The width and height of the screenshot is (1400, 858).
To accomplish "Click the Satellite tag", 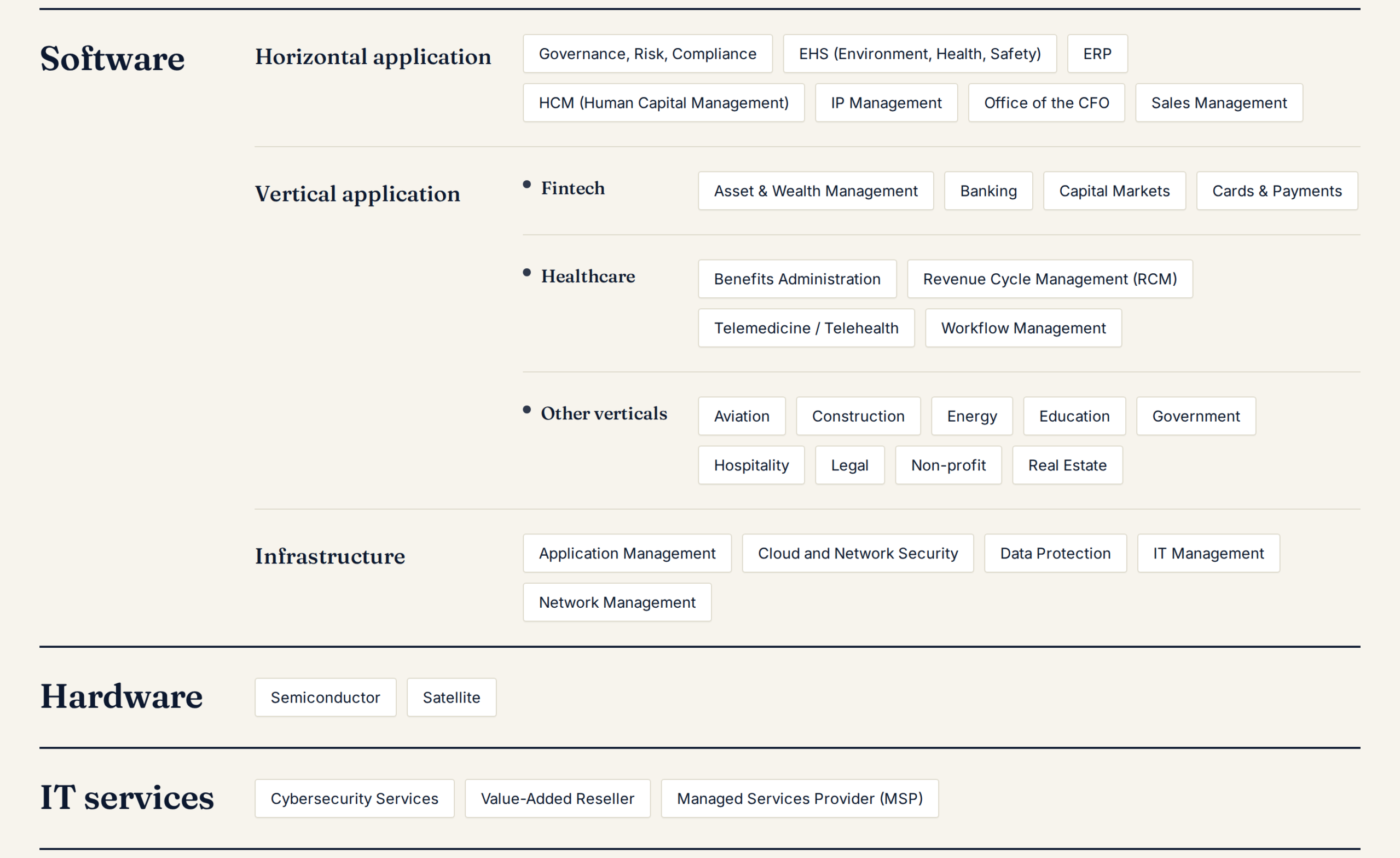I will coord(452,697).
